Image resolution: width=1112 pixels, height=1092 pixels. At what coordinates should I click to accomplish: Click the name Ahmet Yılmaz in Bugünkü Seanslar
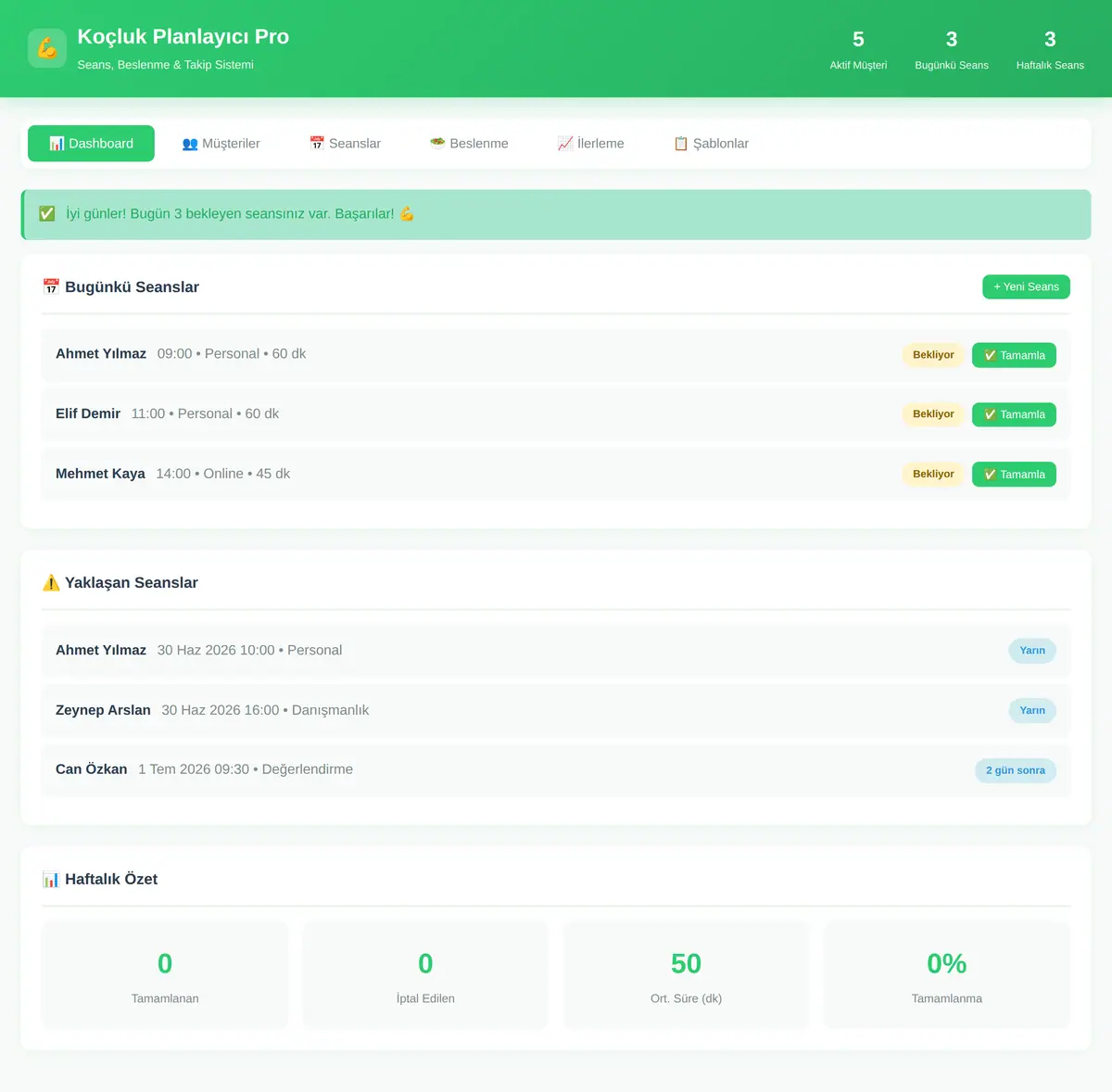point(101,354)
